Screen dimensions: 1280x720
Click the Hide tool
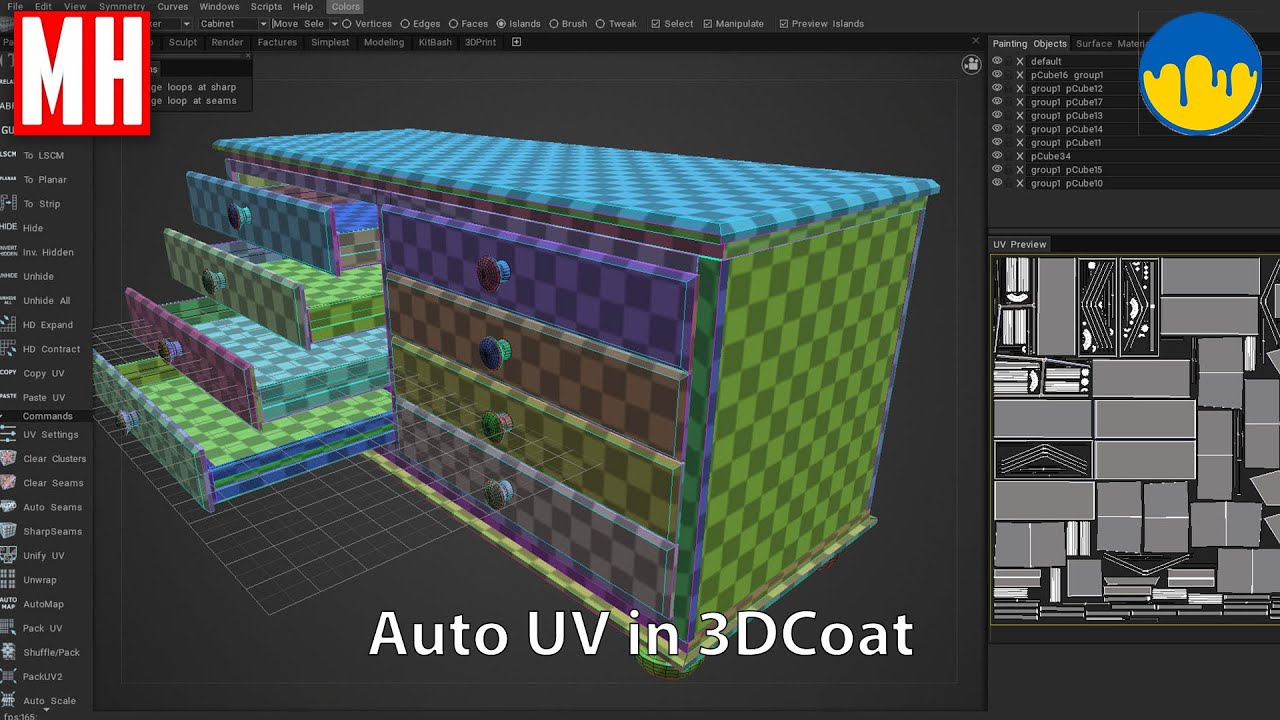[x=33, y=228]
